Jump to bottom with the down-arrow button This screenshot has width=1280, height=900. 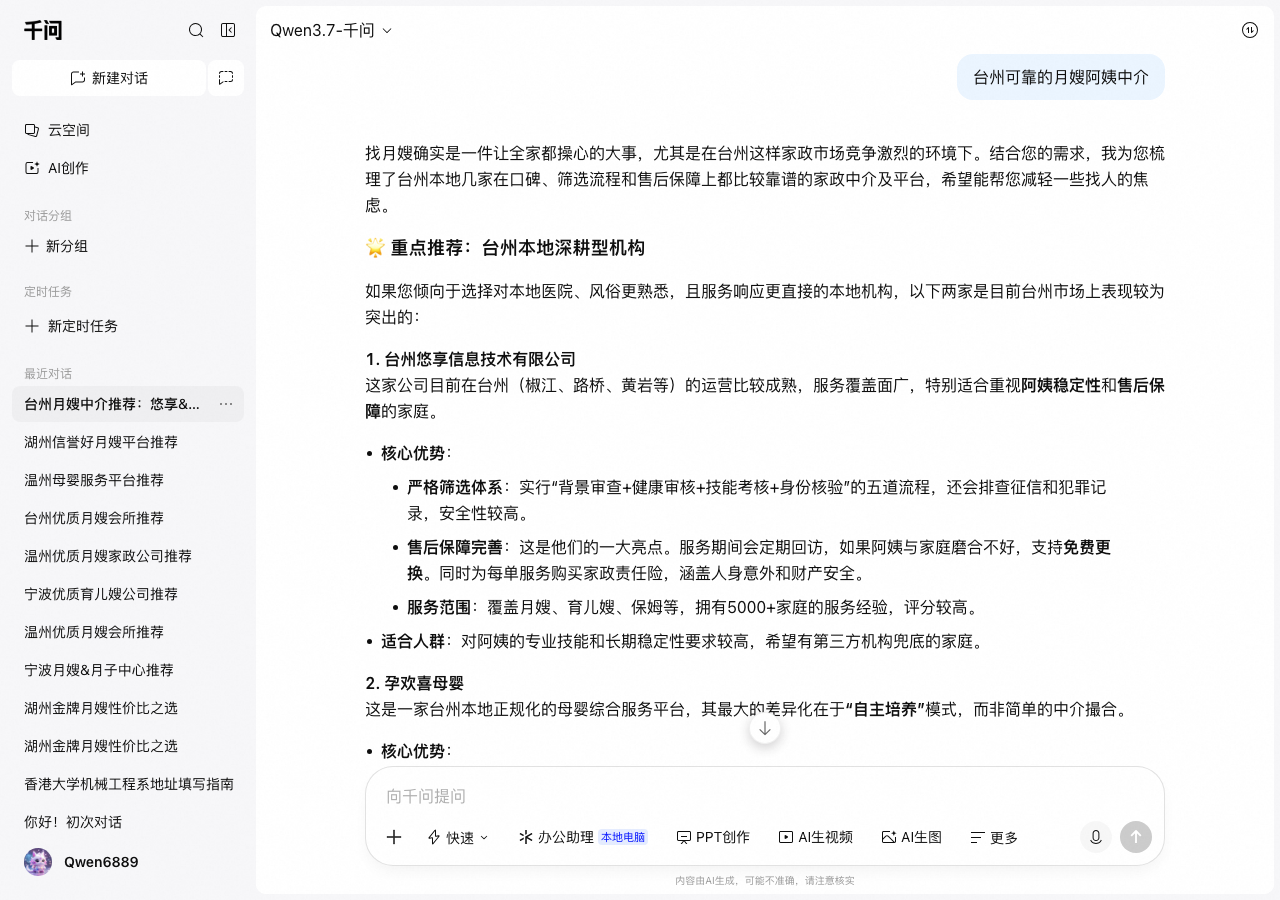[x=765, y=728]
